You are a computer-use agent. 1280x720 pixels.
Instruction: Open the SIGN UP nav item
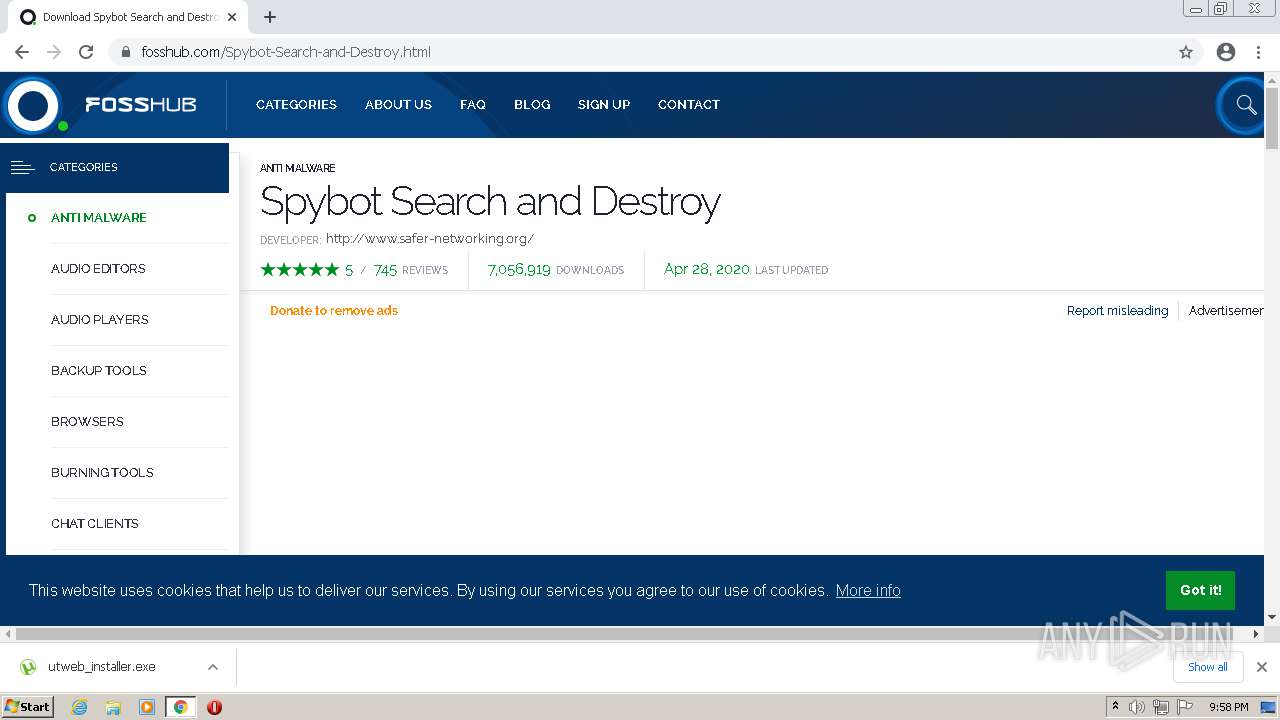[604, 105]
